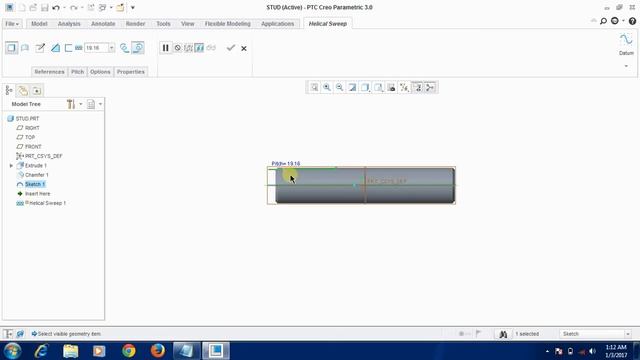This screenshot has height=360, width=640.
Task: Toggle the Spin Center icon
Action: coord(430,87)
